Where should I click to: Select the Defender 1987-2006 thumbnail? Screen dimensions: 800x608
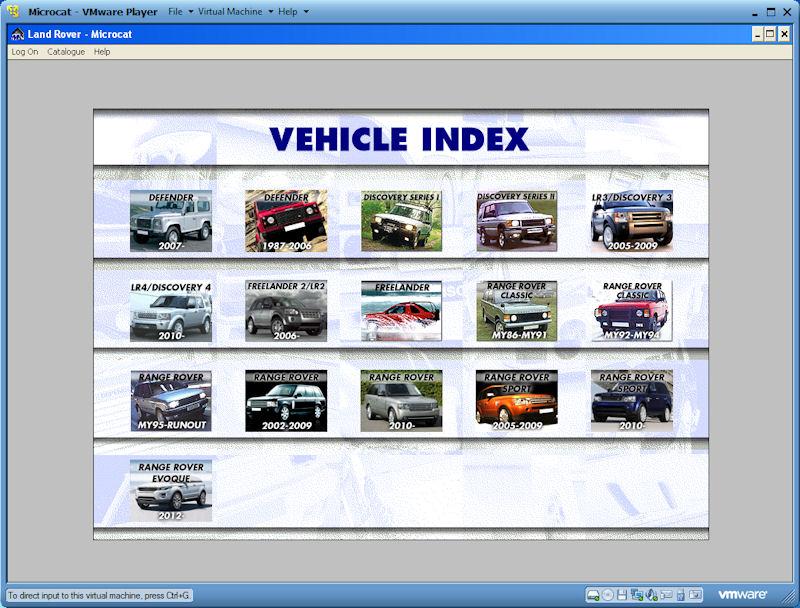click(286, 221)
